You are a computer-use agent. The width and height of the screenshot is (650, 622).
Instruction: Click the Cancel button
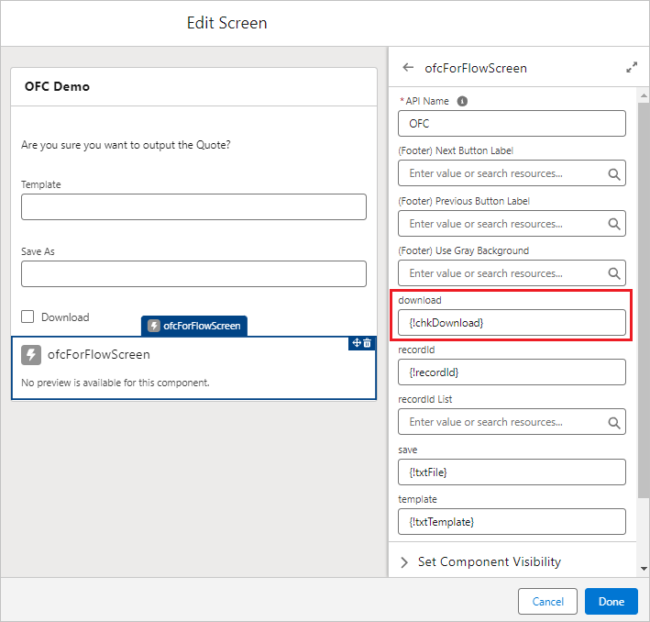click(548, 601)
